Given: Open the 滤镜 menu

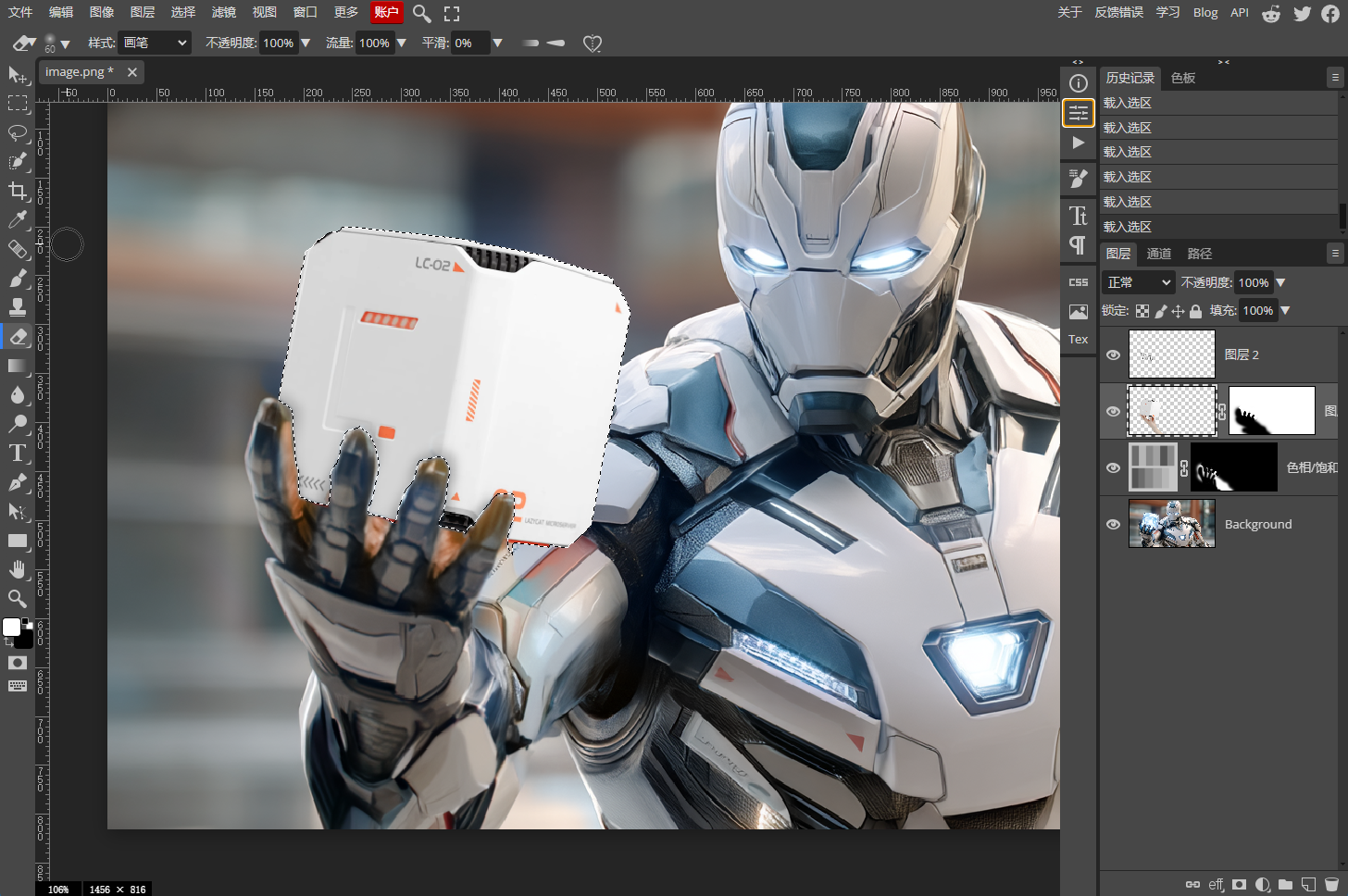Looking at the screenshot, I should click(224, 12).
